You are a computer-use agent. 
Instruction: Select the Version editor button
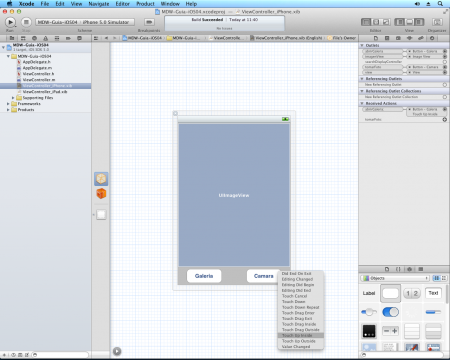386,22
